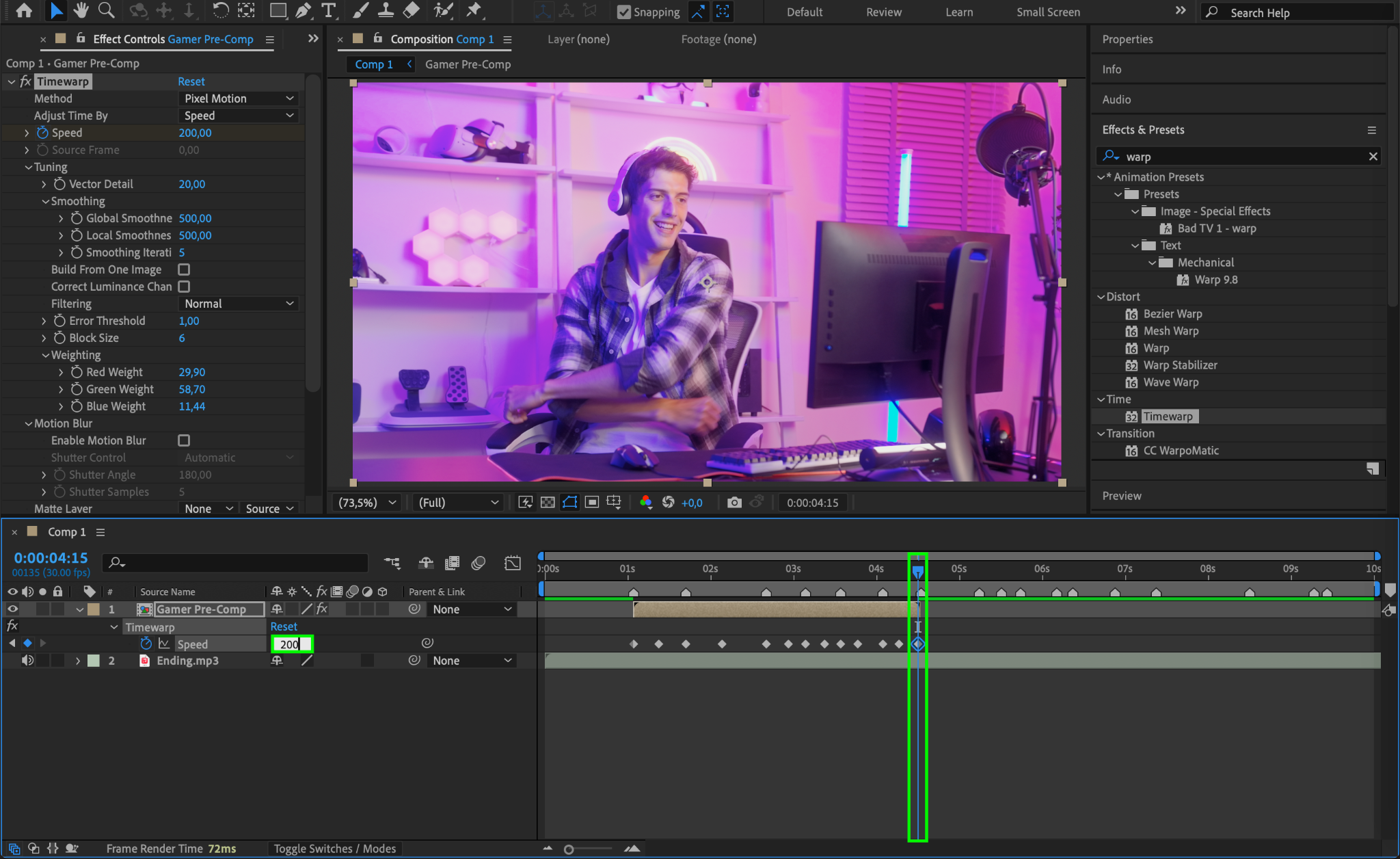Click Reset beside Timewarp in Effect Controls
Image resolution: width=1400 pixels, height=859 pixels.
pos(191,81)
